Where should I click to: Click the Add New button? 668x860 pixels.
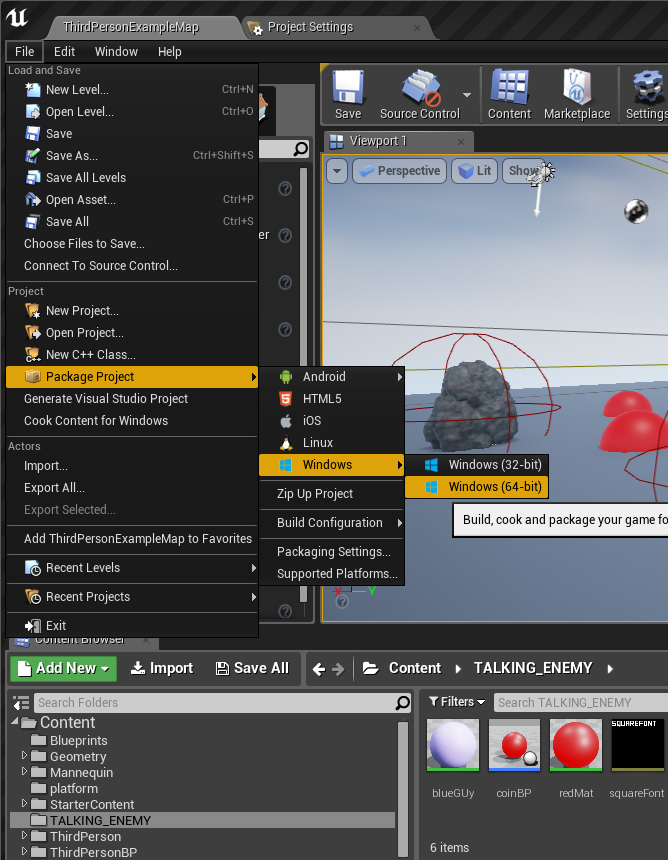click(64, 668)
